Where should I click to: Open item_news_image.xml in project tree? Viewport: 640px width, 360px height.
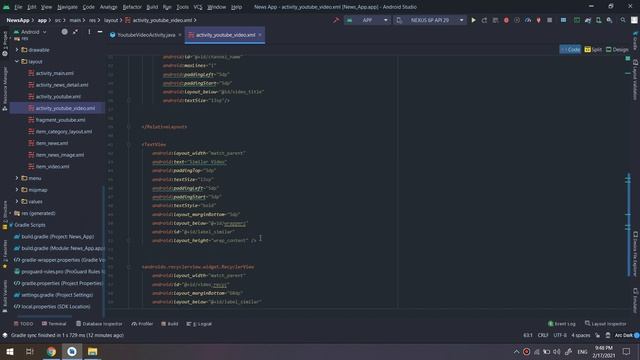[60, 155]
